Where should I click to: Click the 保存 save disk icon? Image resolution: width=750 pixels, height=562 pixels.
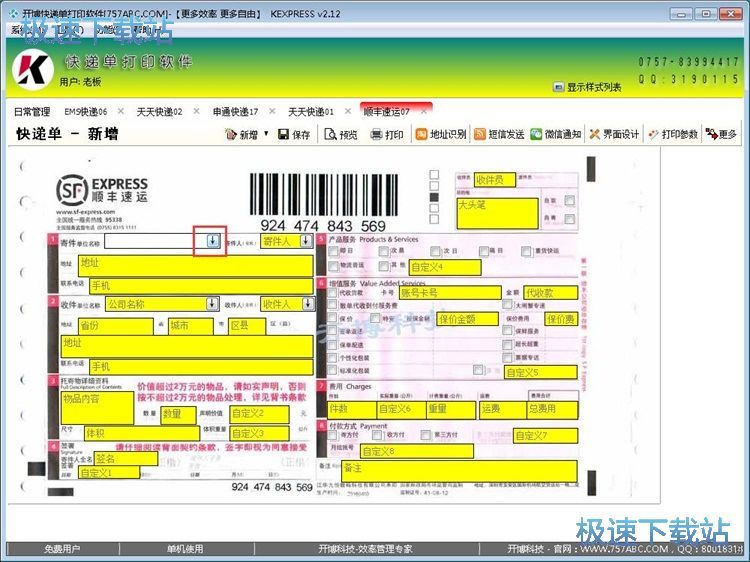[283, 134]
